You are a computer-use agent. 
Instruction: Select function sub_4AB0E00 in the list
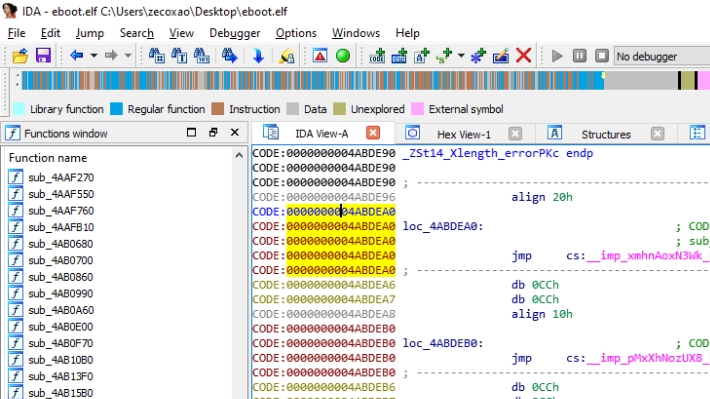tap(61, 327)
